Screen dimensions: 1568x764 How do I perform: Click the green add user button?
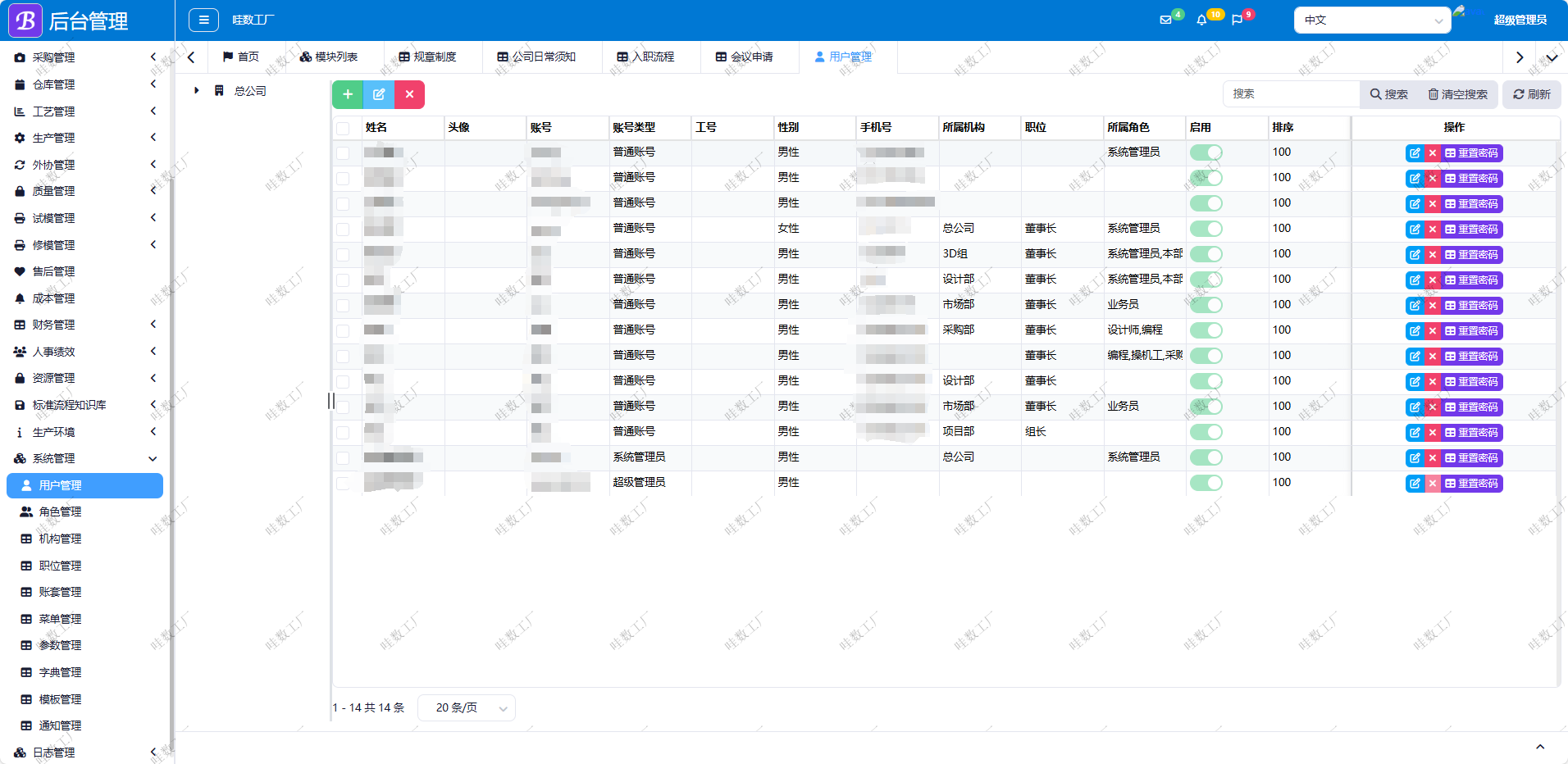tap(348, 94)
